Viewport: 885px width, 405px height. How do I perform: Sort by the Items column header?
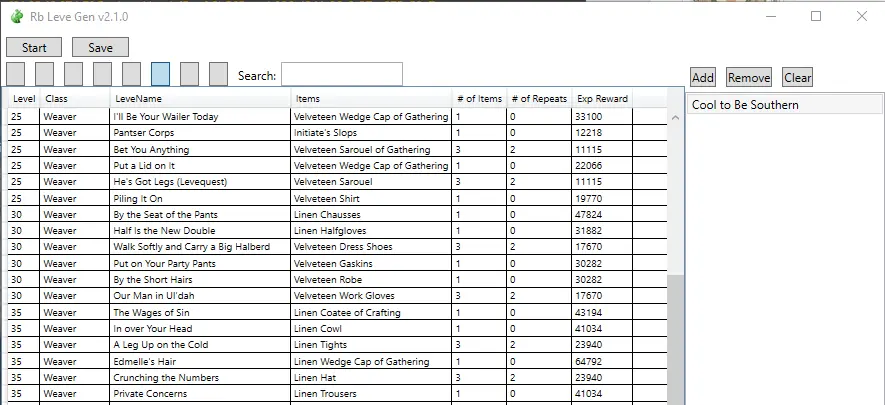371,99
